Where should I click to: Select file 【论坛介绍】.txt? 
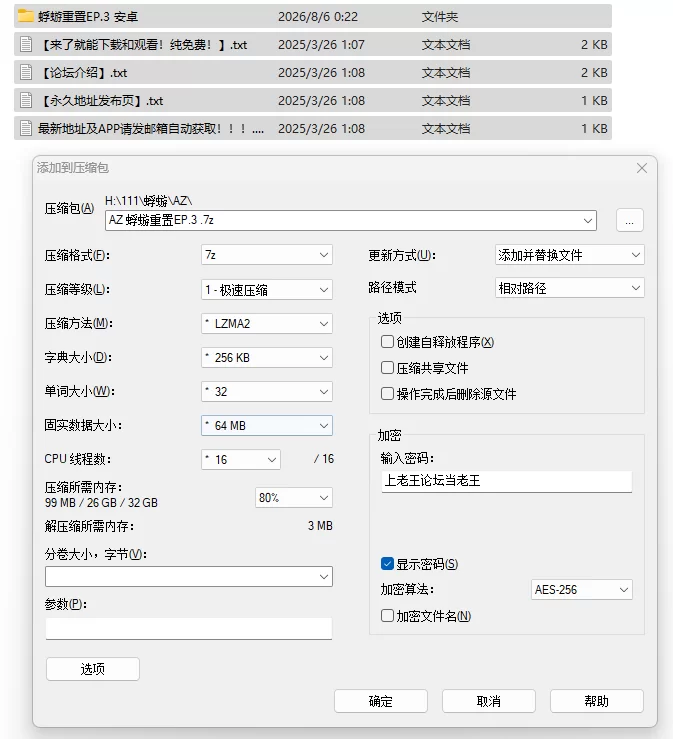pos(313,73)
